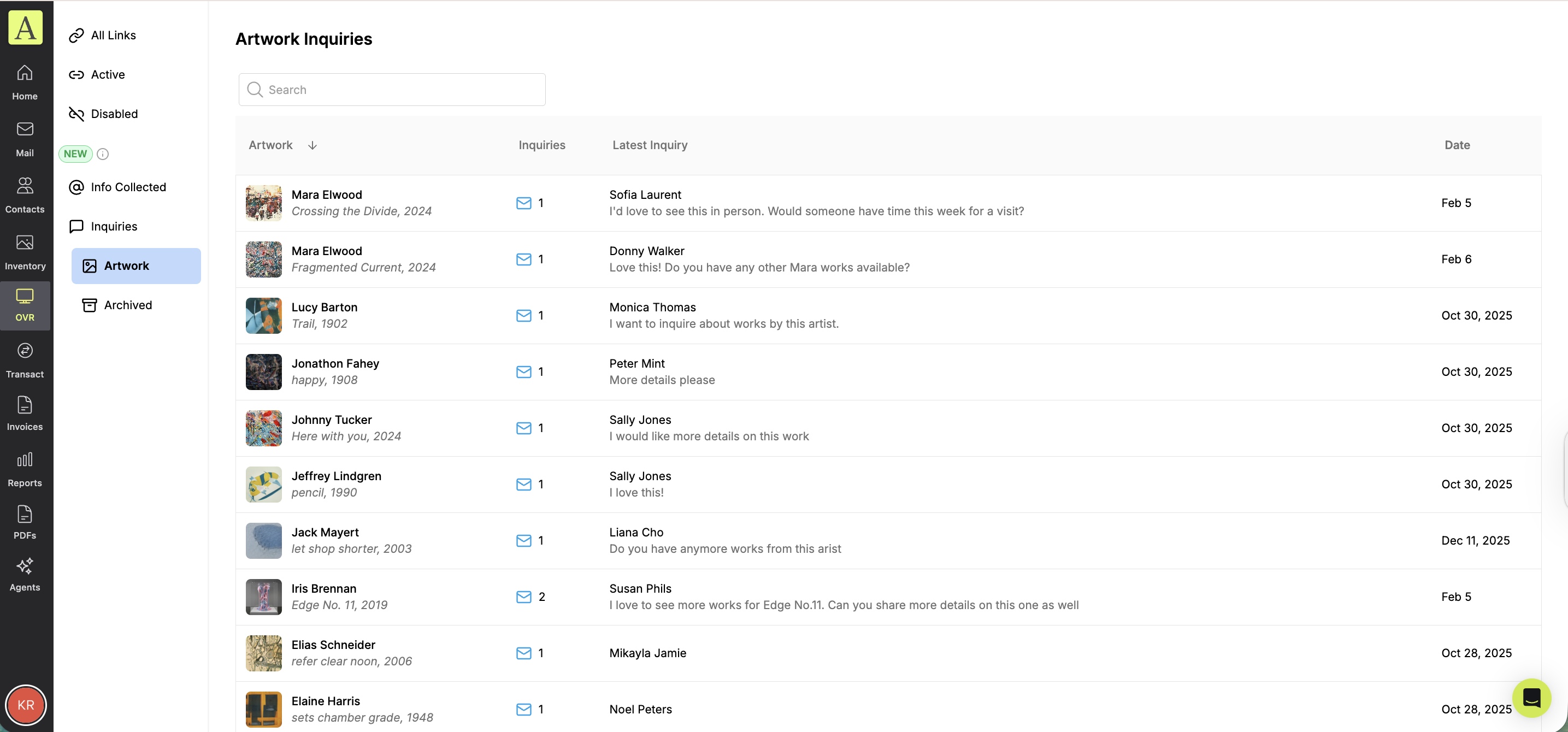Select the Archived inquiries tab
Screen dimensions: 1568x732
click(128, 305)
